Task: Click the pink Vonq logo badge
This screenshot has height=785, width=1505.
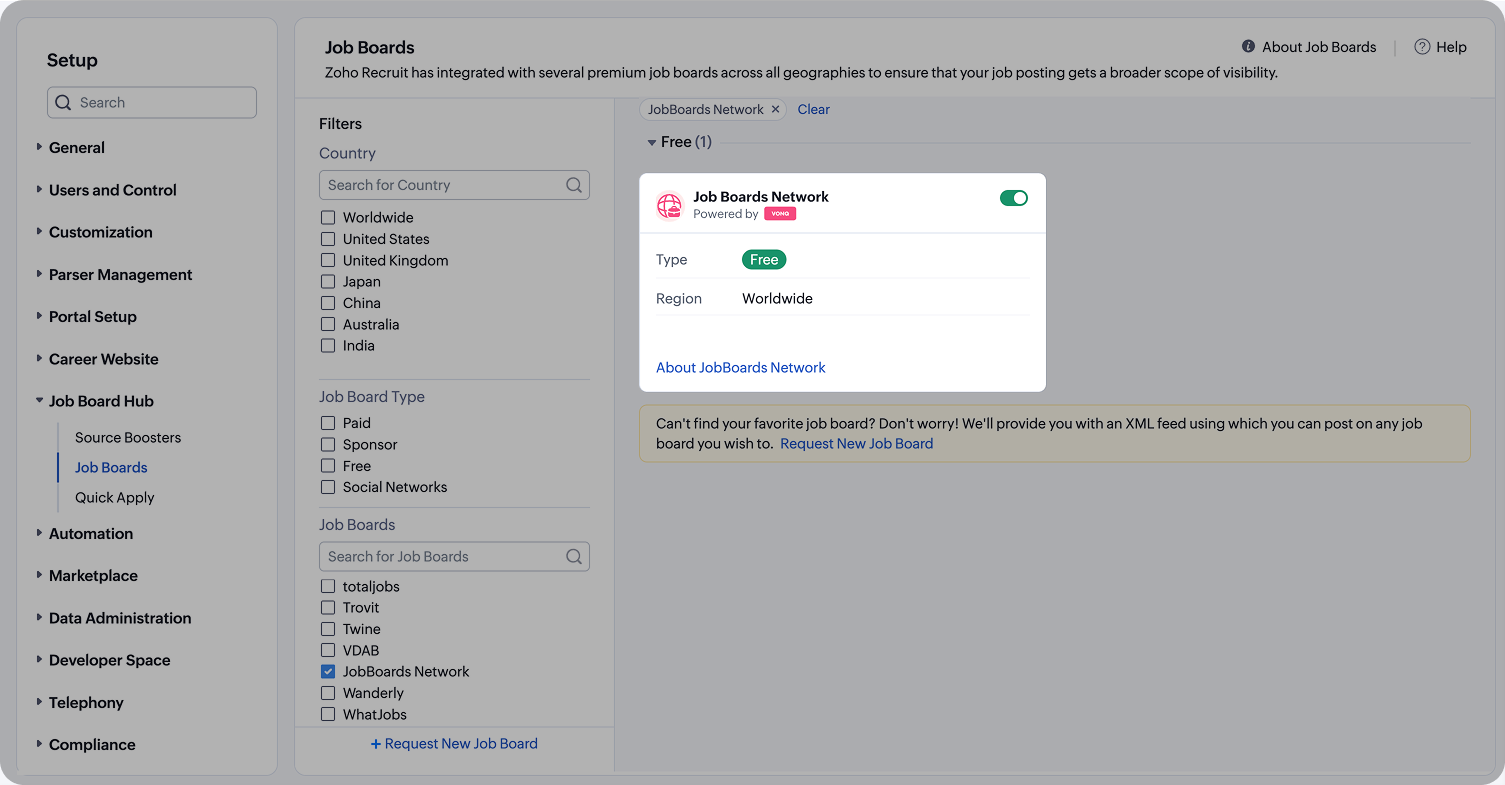Action: pos(780,214)
